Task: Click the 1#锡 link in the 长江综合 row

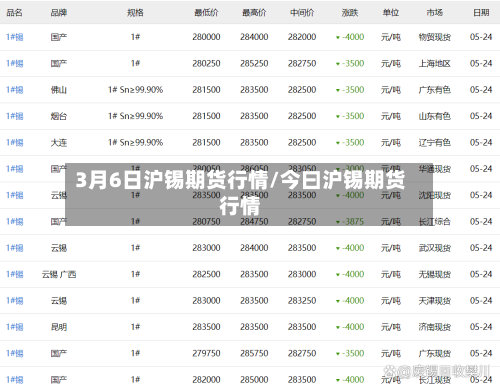Action: pos(15,222)
